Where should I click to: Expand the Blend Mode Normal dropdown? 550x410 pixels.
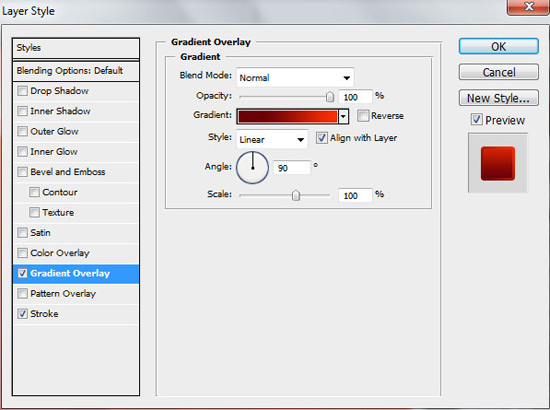[295, 78]
